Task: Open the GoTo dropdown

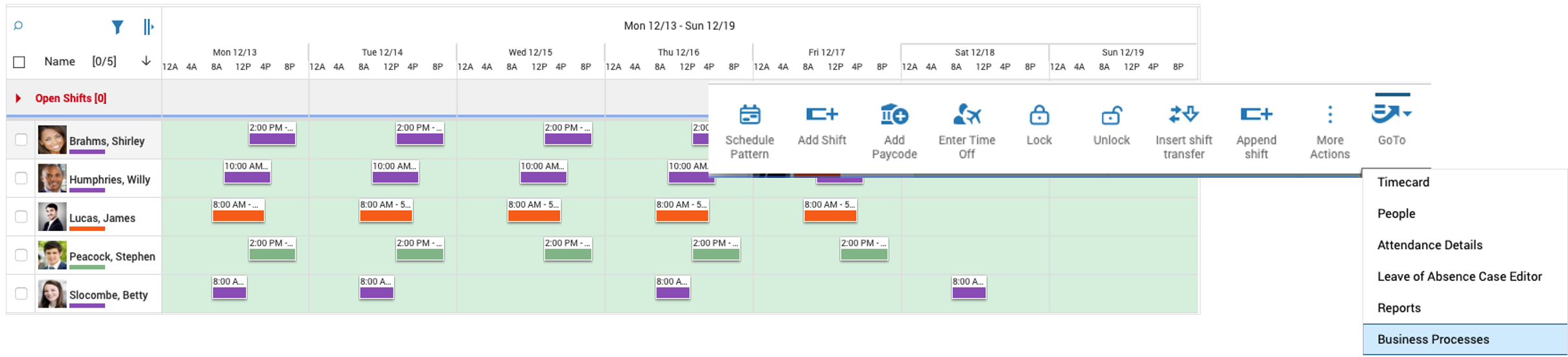Action: click(x=1391, y=116)
